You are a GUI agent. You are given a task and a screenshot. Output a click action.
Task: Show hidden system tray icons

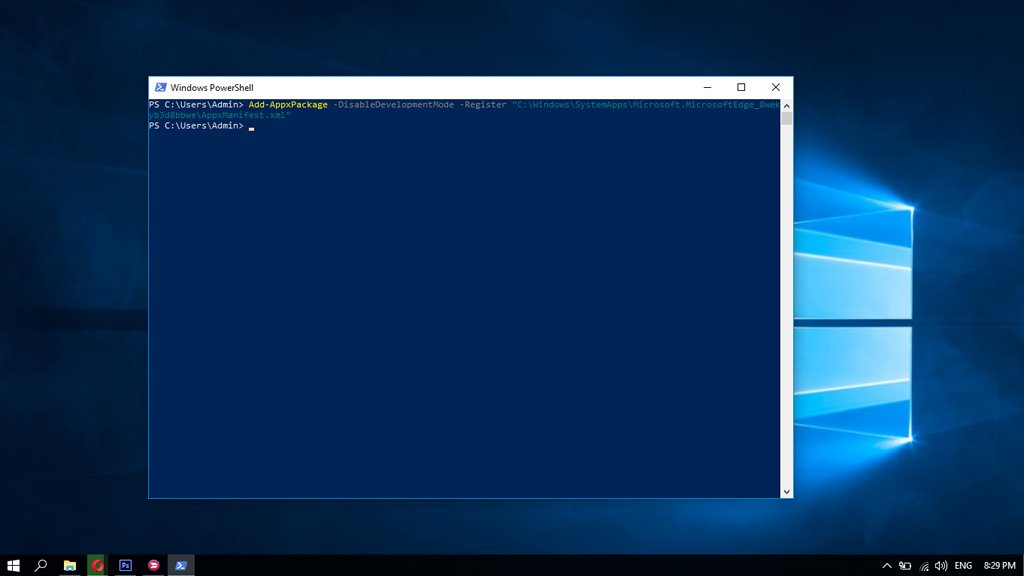point(886,566)
